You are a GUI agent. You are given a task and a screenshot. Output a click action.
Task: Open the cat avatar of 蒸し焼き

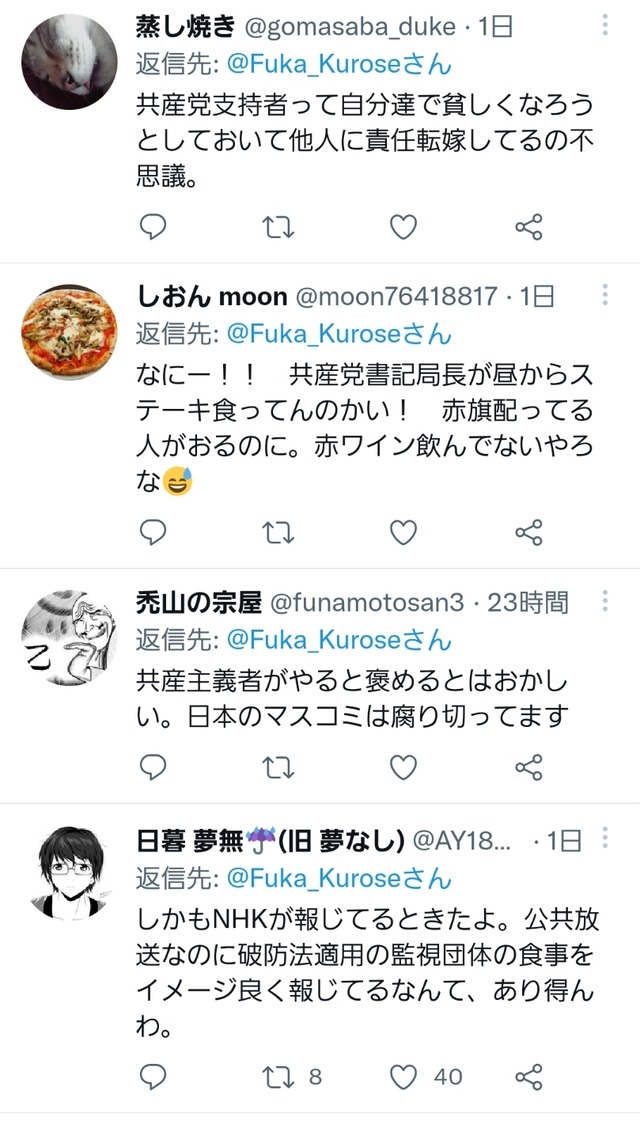pyautogui.click(x=69, y=62)
